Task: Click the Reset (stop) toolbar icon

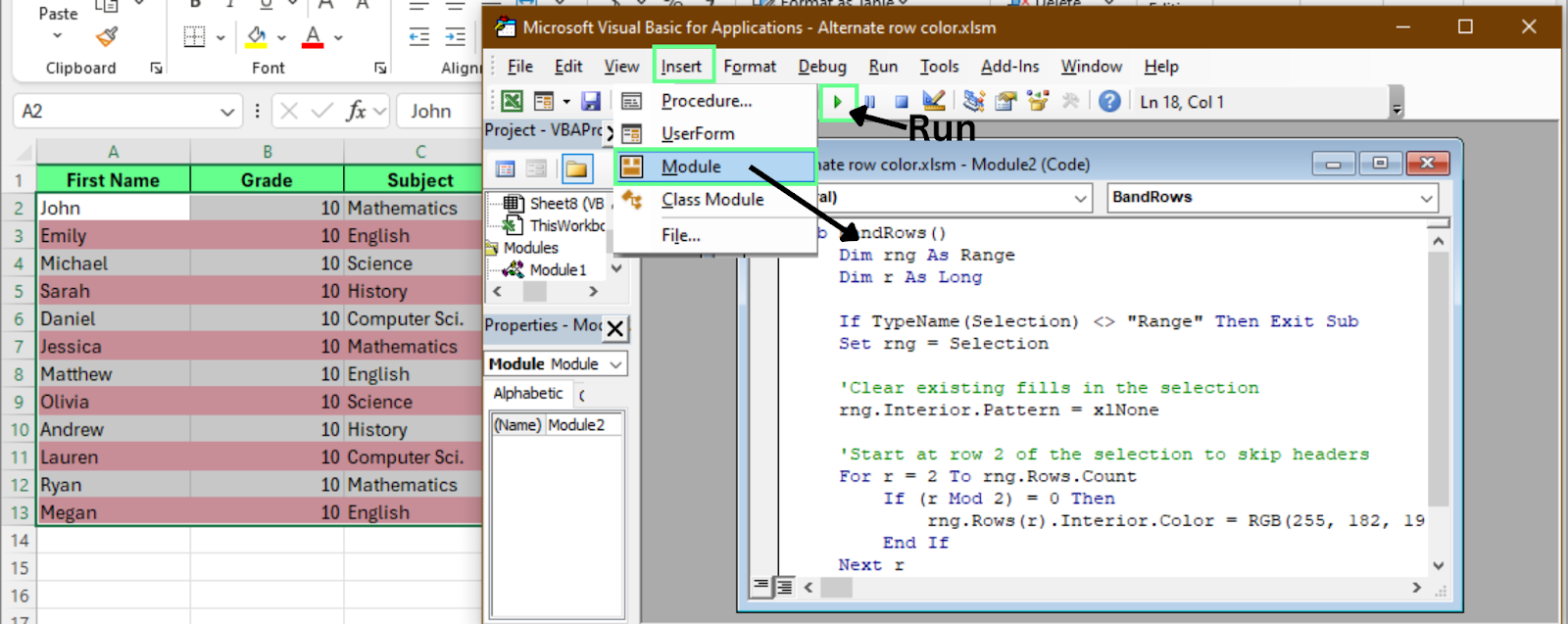Action: [902, 101]
